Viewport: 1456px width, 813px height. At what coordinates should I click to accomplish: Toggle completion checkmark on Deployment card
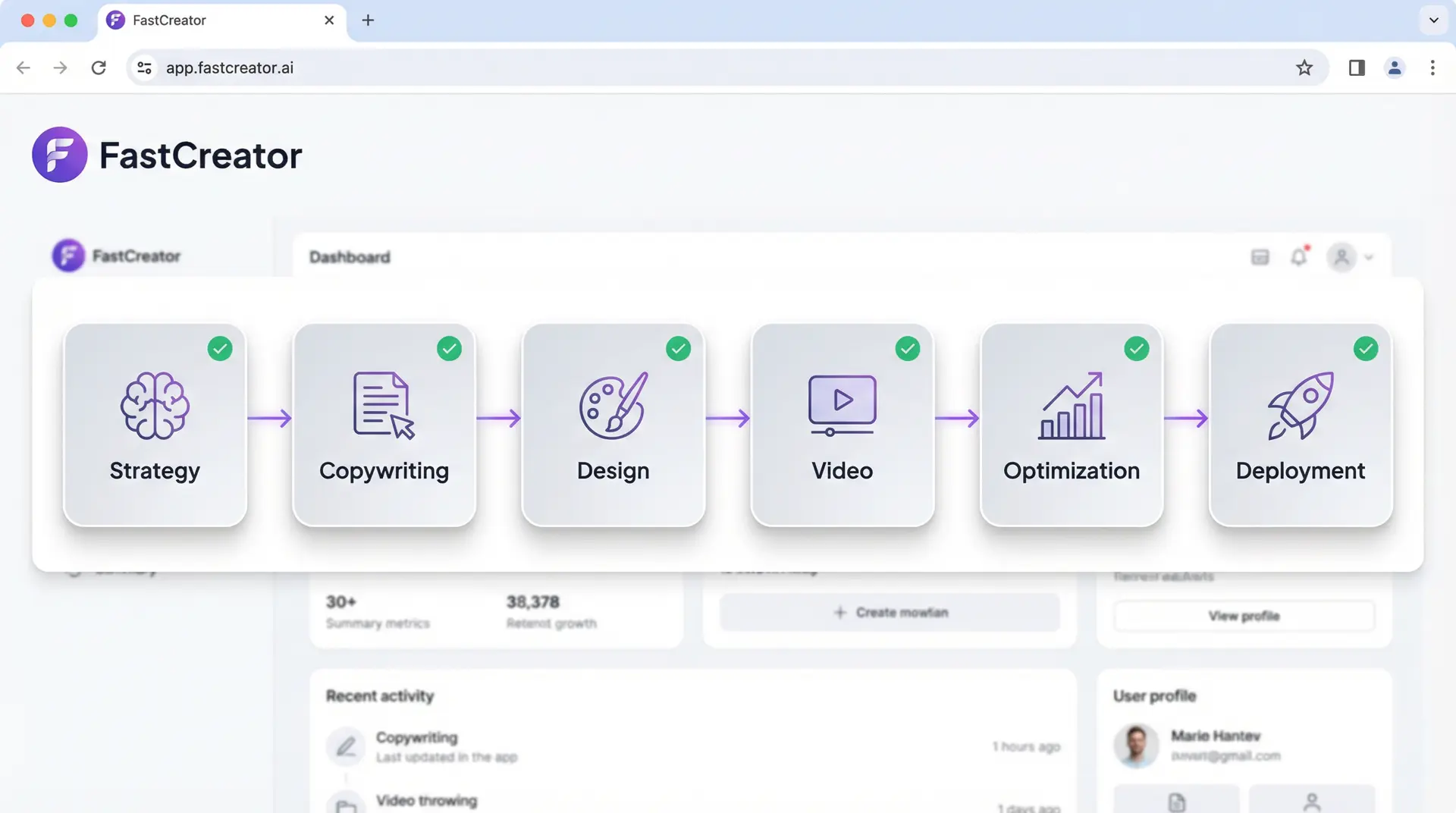[x=1366, y=348]
